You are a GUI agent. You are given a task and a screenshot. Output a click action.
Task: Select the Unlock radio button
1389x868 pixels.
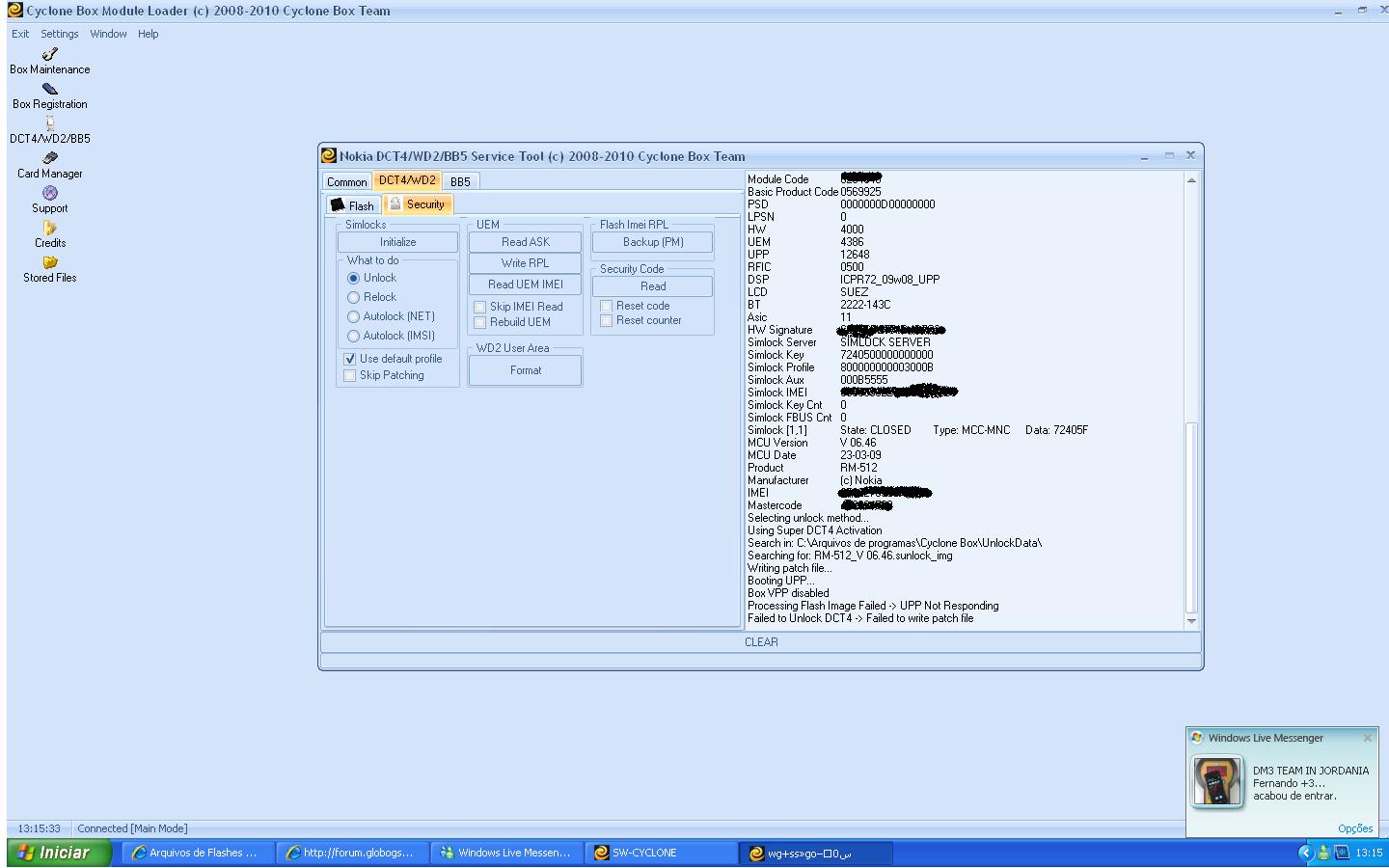pos(353,278)
